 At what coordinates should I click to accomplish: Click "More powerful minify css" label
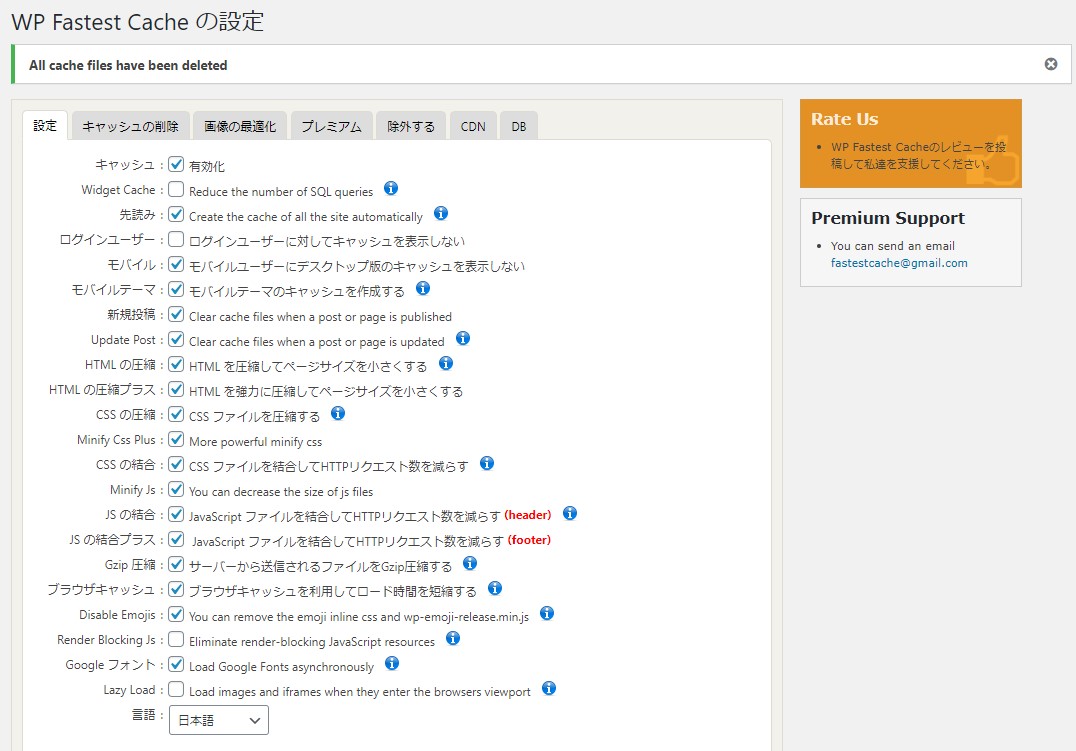(255, 441)
